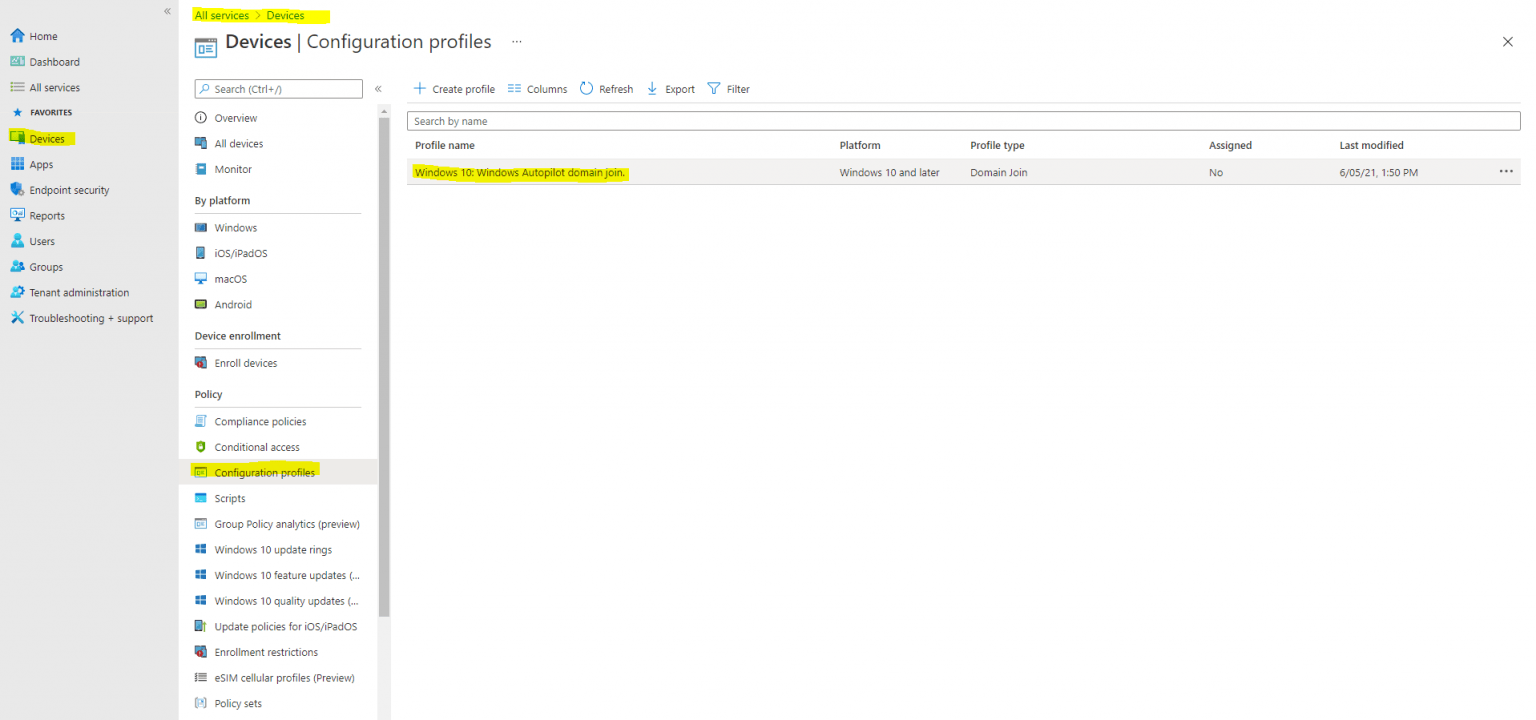This screenshot has height=720, width=1536.
Task: Follow the All services breadcrumb link
Action: pos(221,15)
